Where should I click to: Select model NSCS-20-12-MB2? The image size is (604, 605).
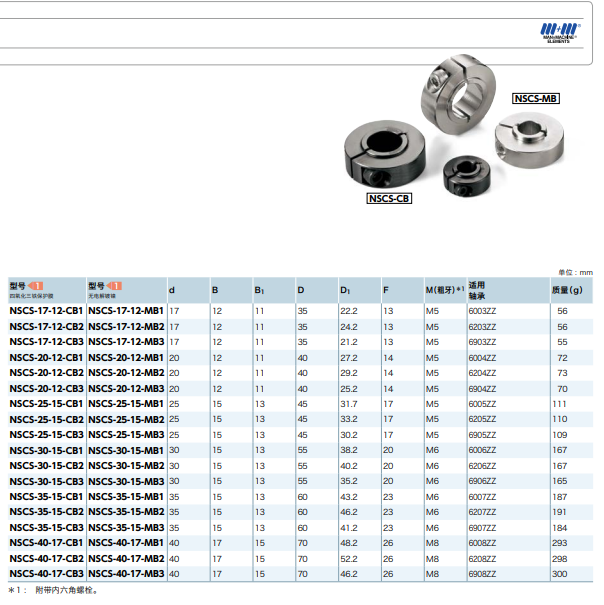click(x=126, y=373)
